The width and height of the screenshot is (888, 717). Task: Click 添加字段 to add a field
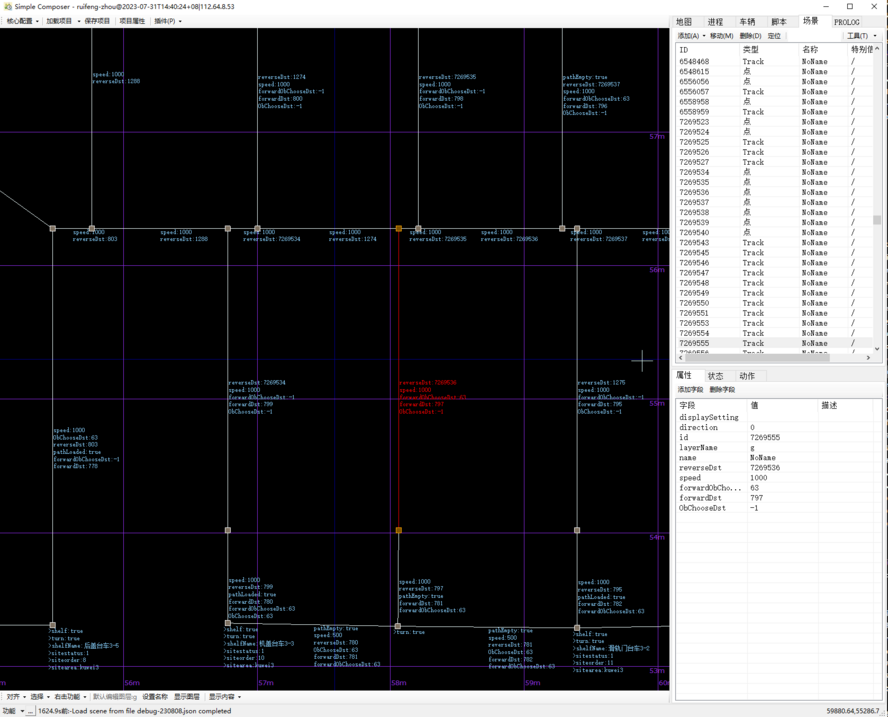click(690, 390)
